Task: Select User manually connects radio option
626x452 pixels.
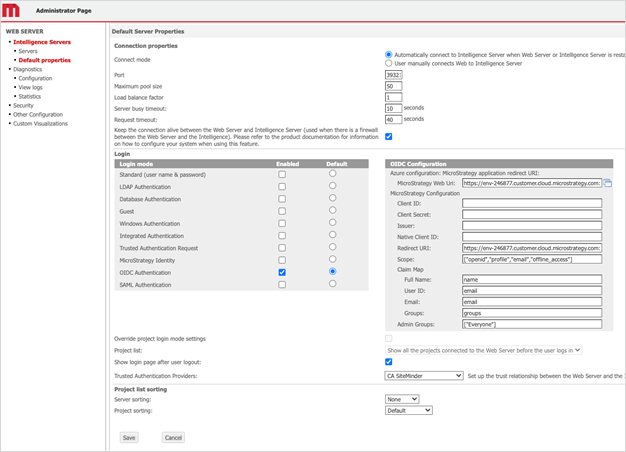Action: [389, 63]
